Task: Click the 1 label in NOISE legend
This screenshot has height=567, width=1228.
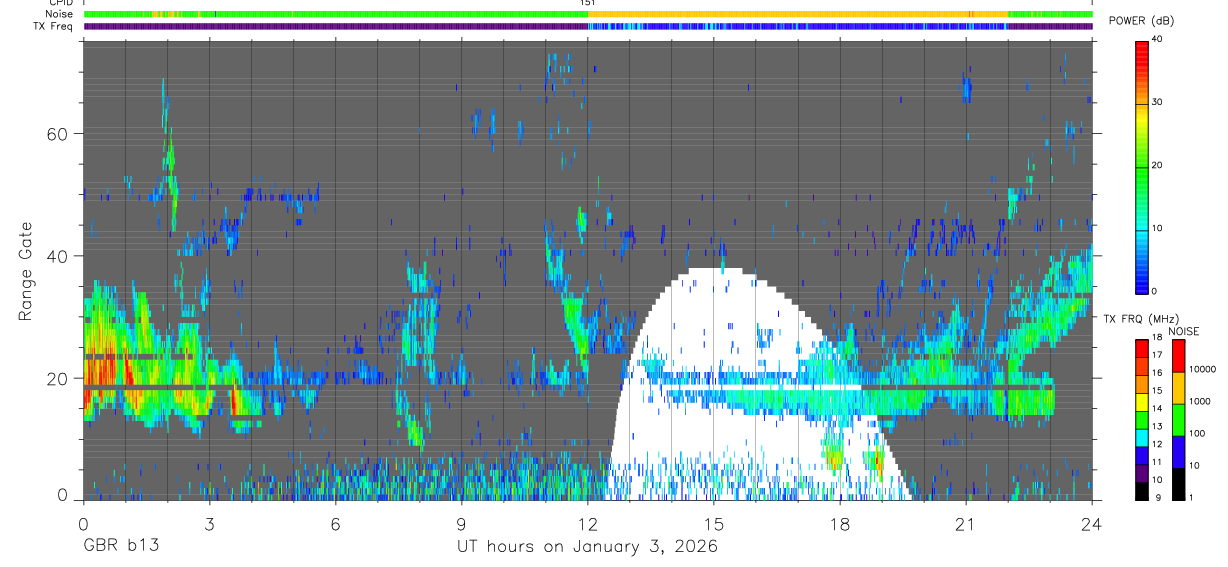Action: pyautogui.click(x=1190, y=497)
